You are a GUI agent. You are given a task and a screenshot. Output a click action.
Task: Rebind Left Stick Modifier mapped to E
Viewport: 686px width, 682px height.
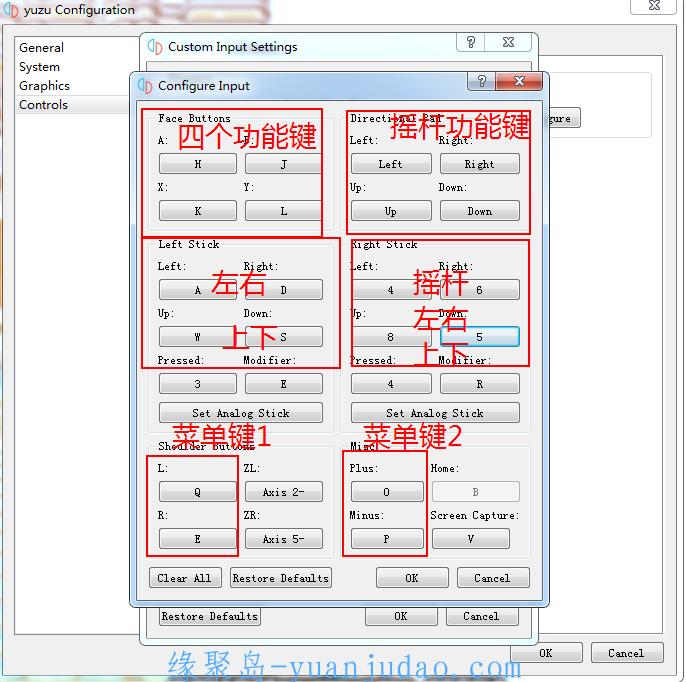click(x=284, y=384)
